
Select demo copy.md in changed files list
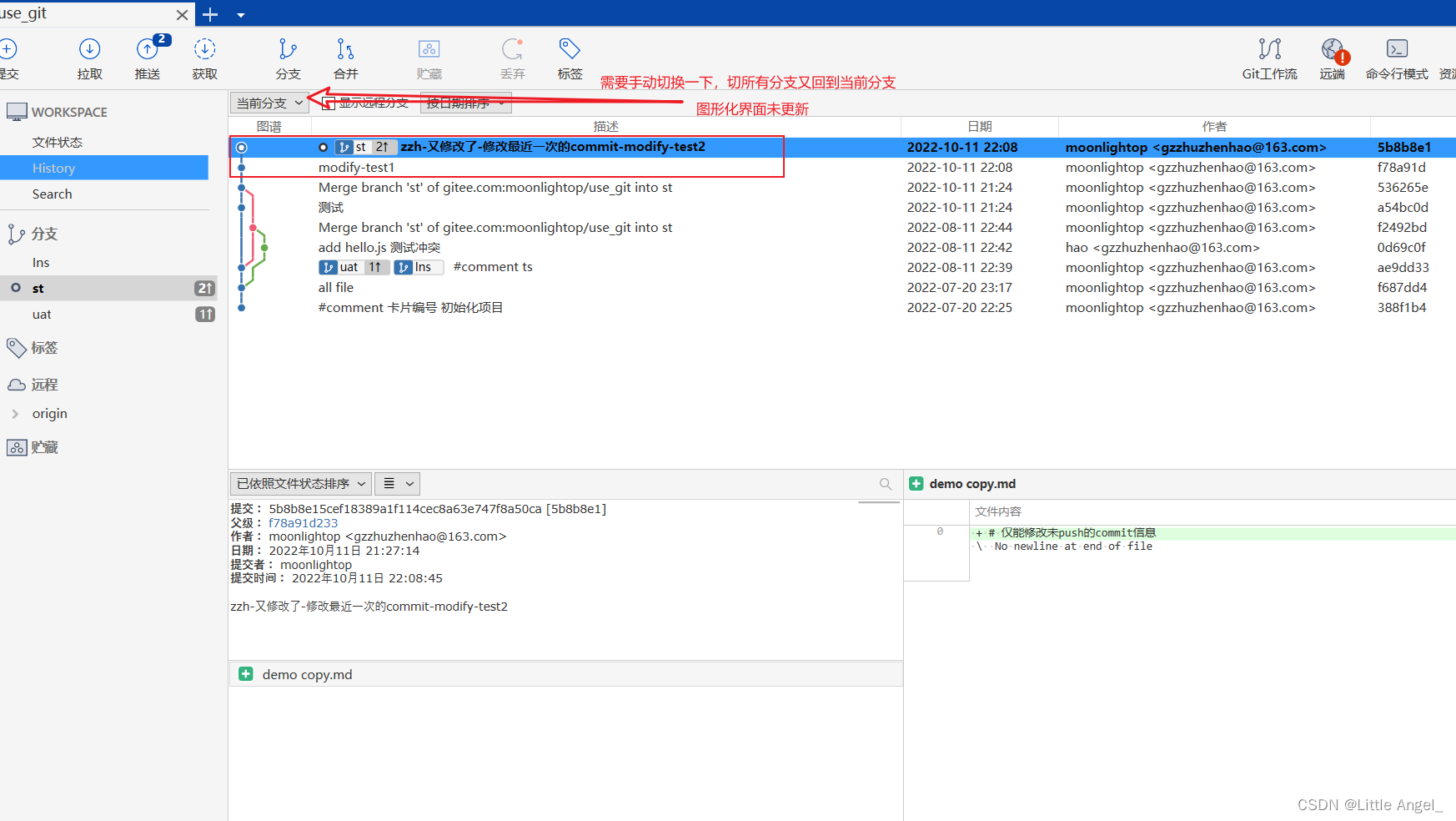pos(565,674)
